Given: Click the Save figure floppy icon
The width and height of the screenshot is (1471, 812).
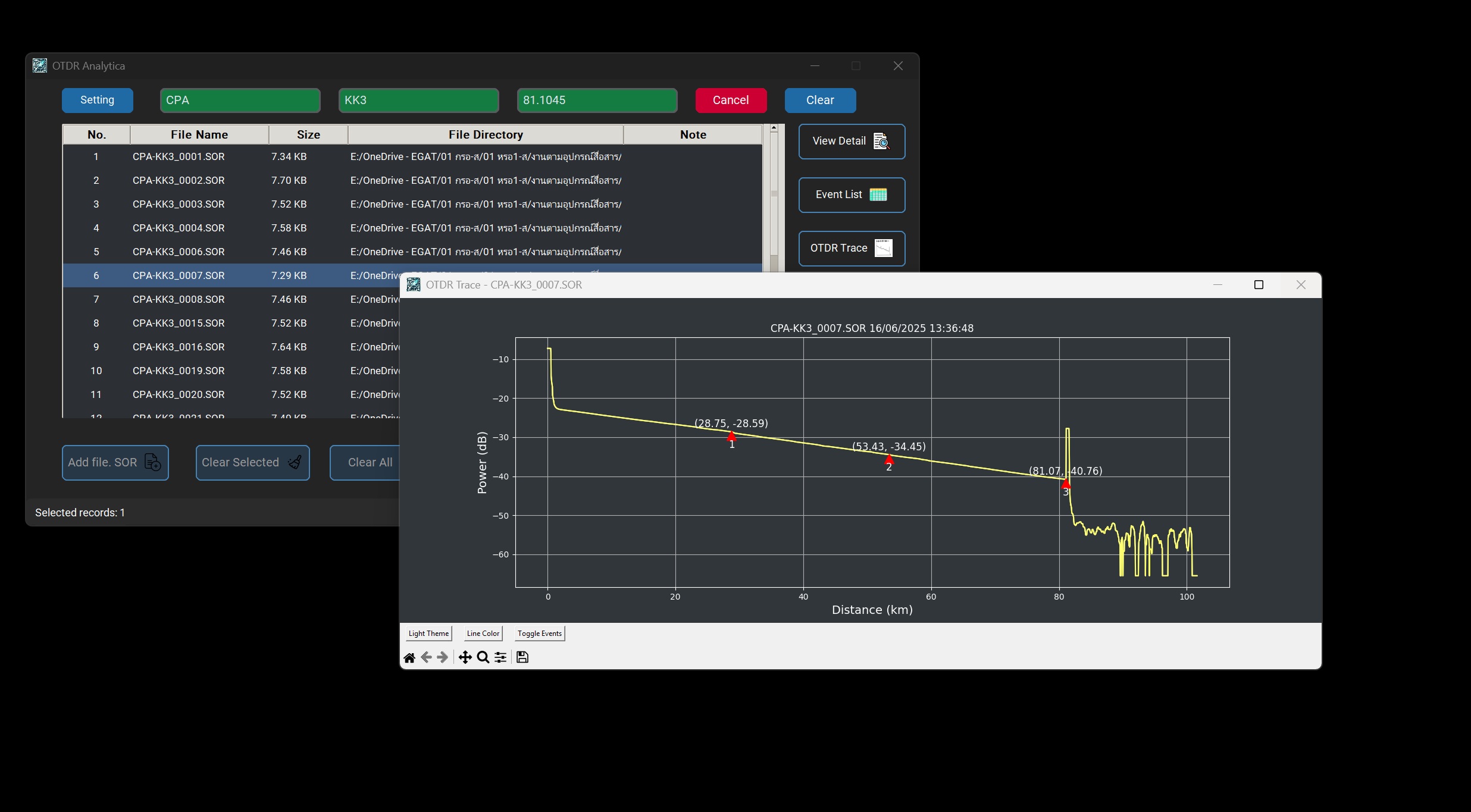Looking at the screenshot, I should [522, 657].
